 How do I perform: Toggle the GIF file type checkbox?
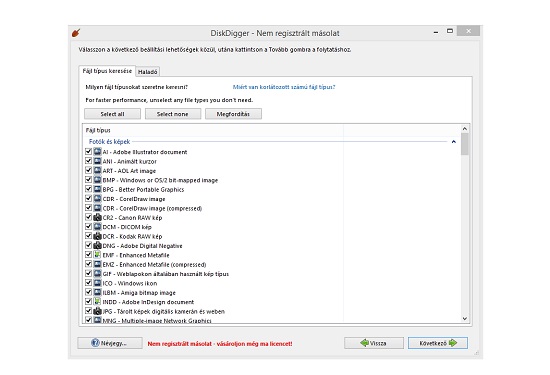coord(88,273)
